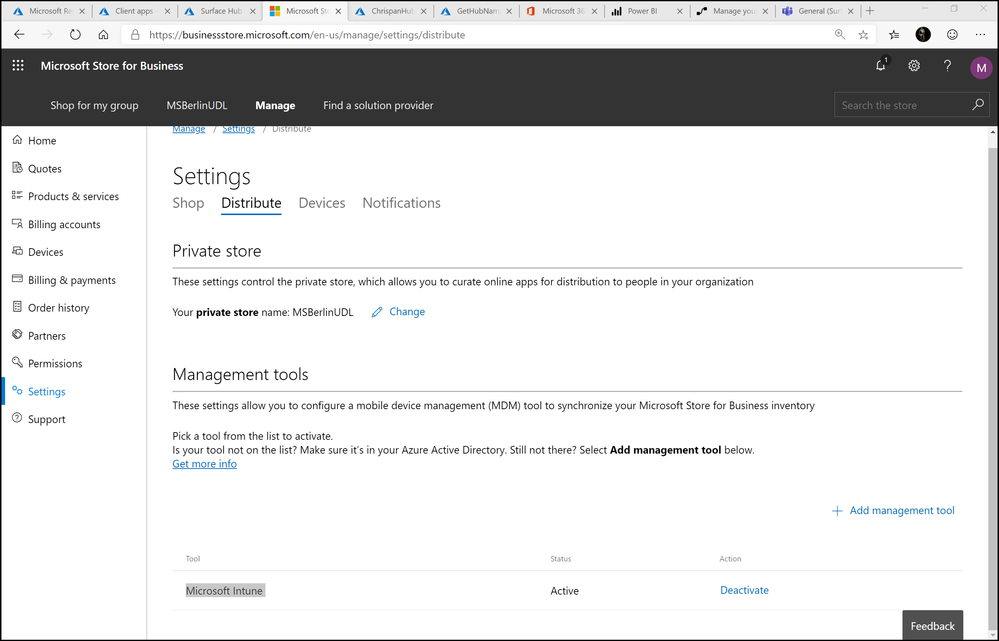This screenshot has height=641, width=999.
Task: Open Order history in the sidebar
Action: pyautogui.click(x=50, y=308)
